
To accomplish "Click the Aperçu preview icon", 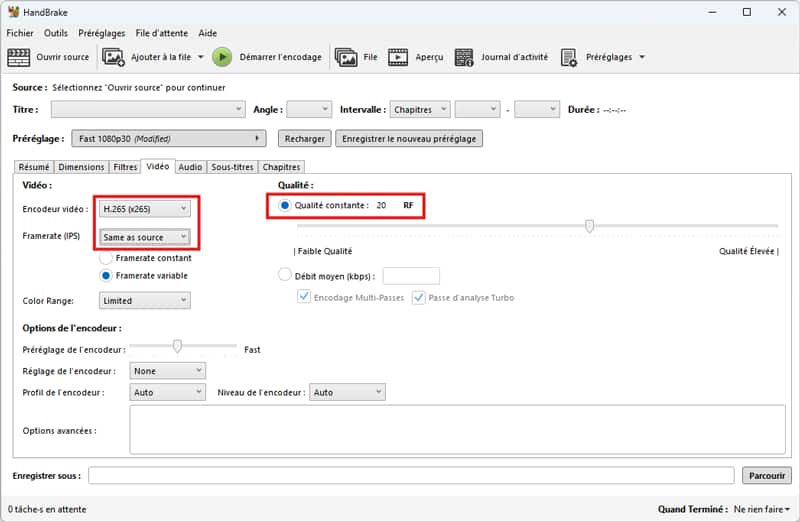I will coord(398,57).
